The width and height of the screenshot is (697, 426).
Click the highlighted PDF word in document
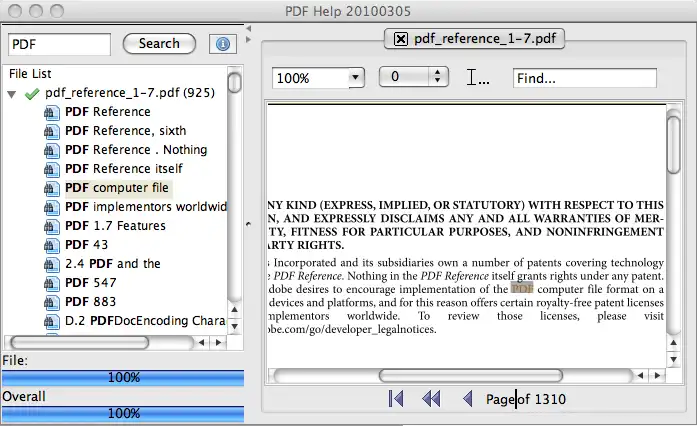pyautogui.click(x=522, y=289)
